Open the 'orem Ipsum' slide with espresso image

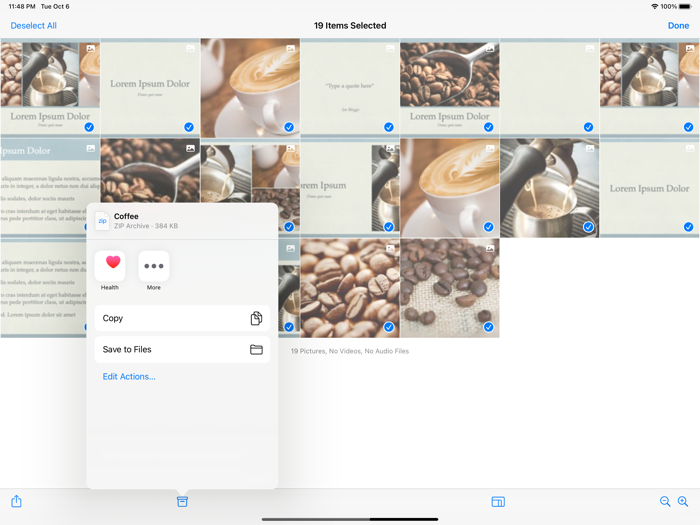point(350,188)
